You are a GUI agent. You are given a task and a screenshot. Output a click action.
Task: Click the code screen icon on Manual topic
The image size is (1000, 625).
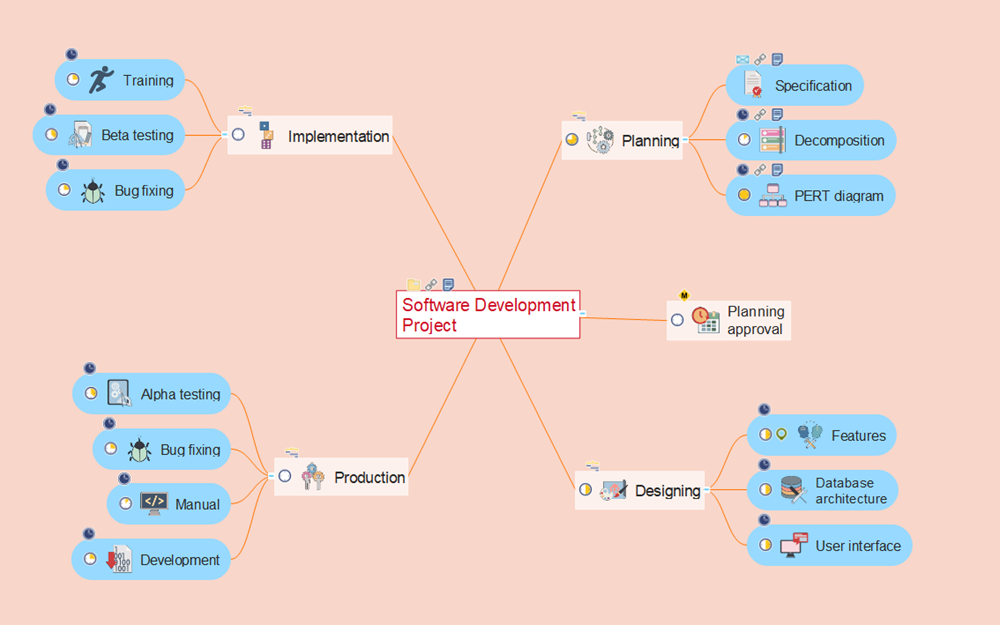coord(153,503)
